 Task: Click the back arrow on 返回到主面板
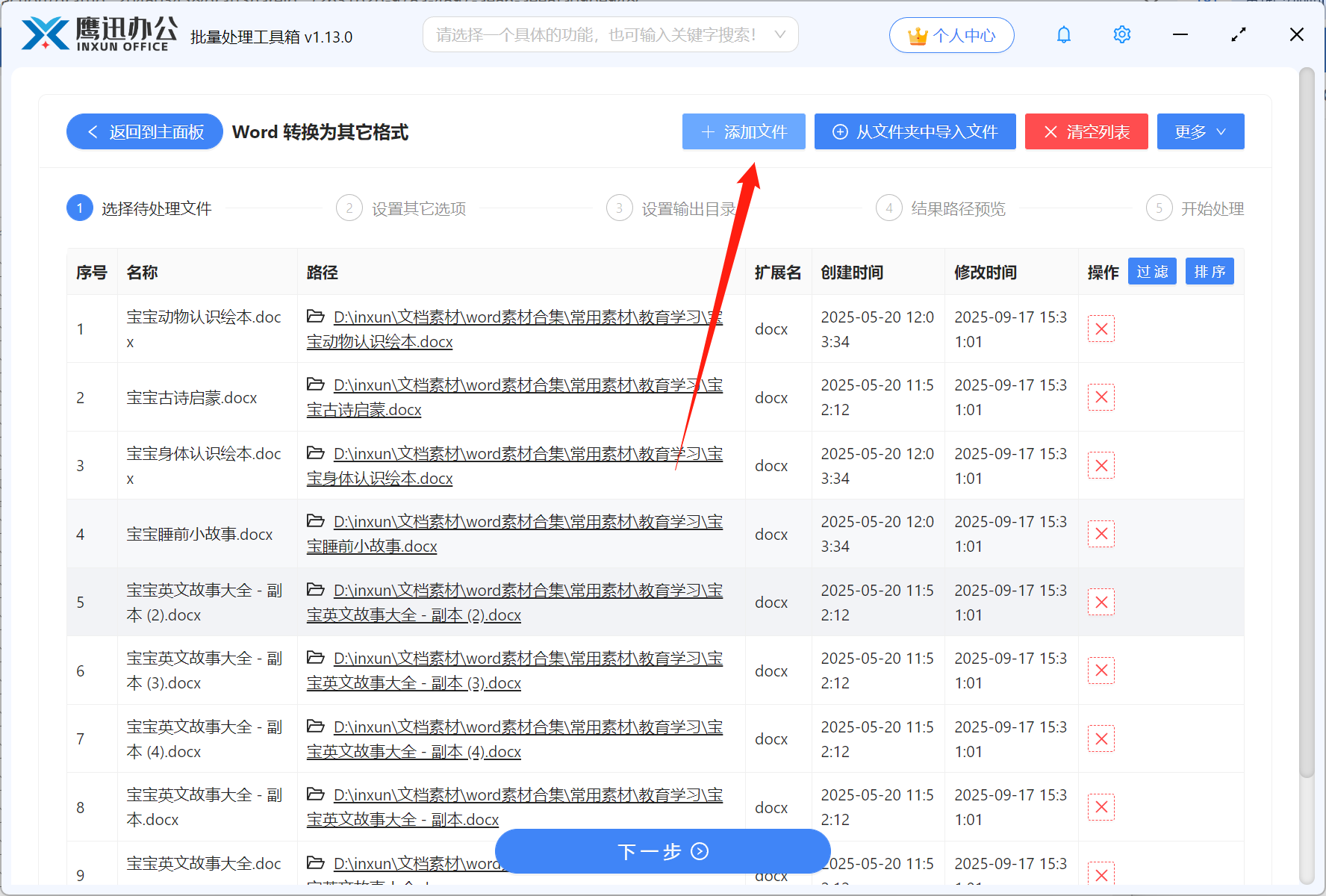[x=92, y=131]
